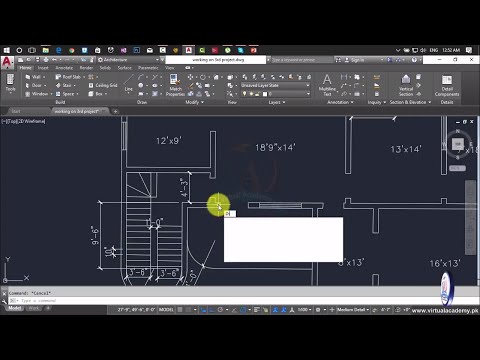The image size is (480, 360).
Task: Click the Save icon in quick access toolbar
Action: click(x=37, y=60)
